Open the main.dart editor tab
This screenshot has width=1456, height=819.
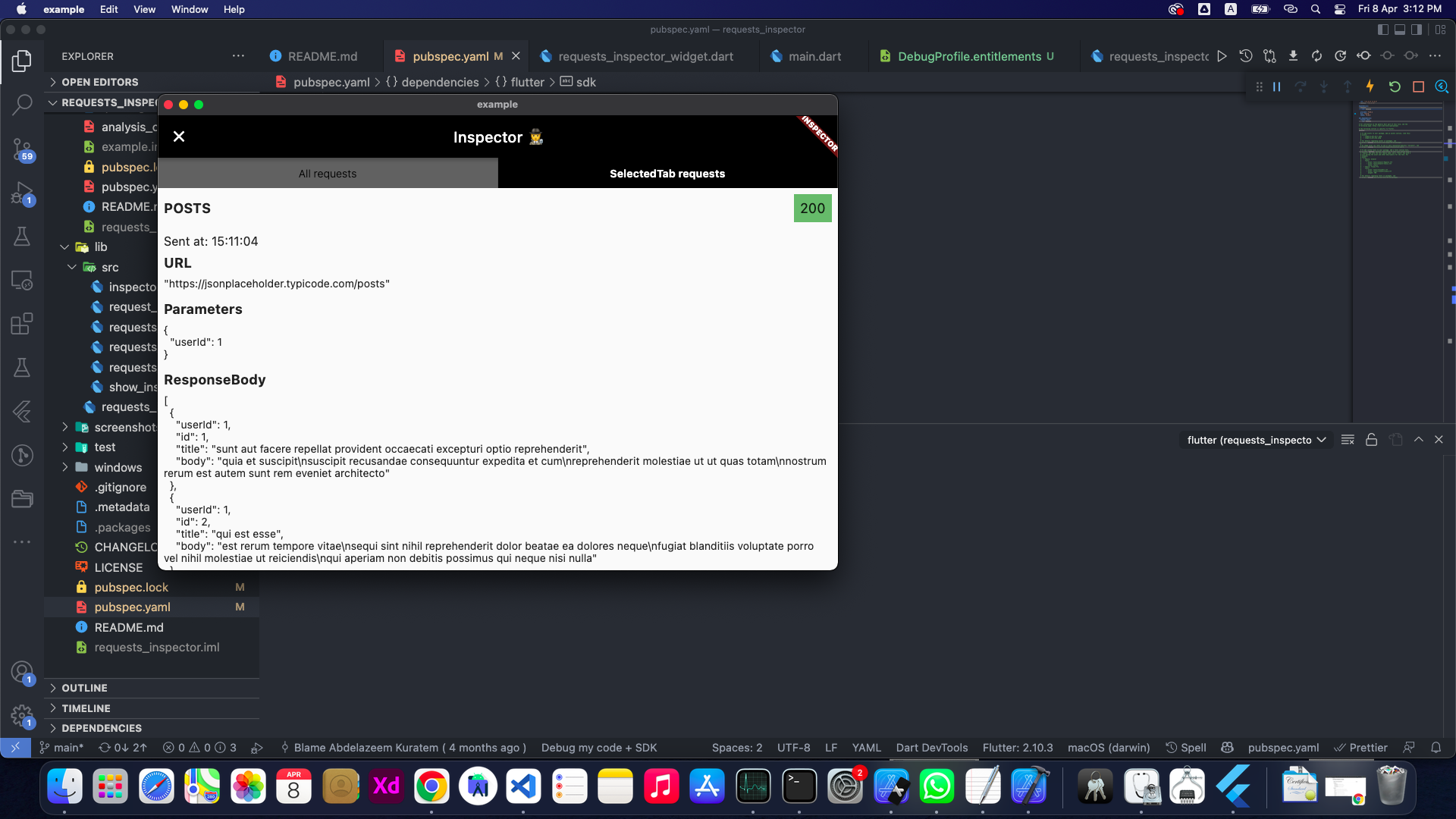tap(814, 56)
